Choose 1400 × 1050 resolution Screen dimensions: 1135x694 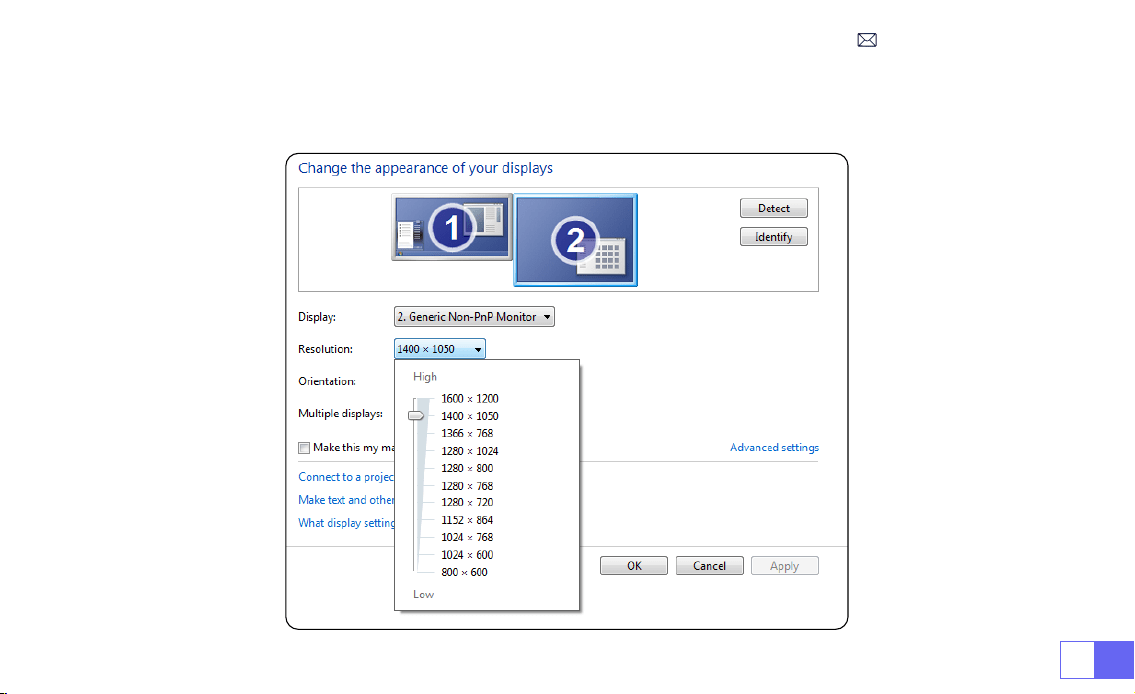click(470, 416)
